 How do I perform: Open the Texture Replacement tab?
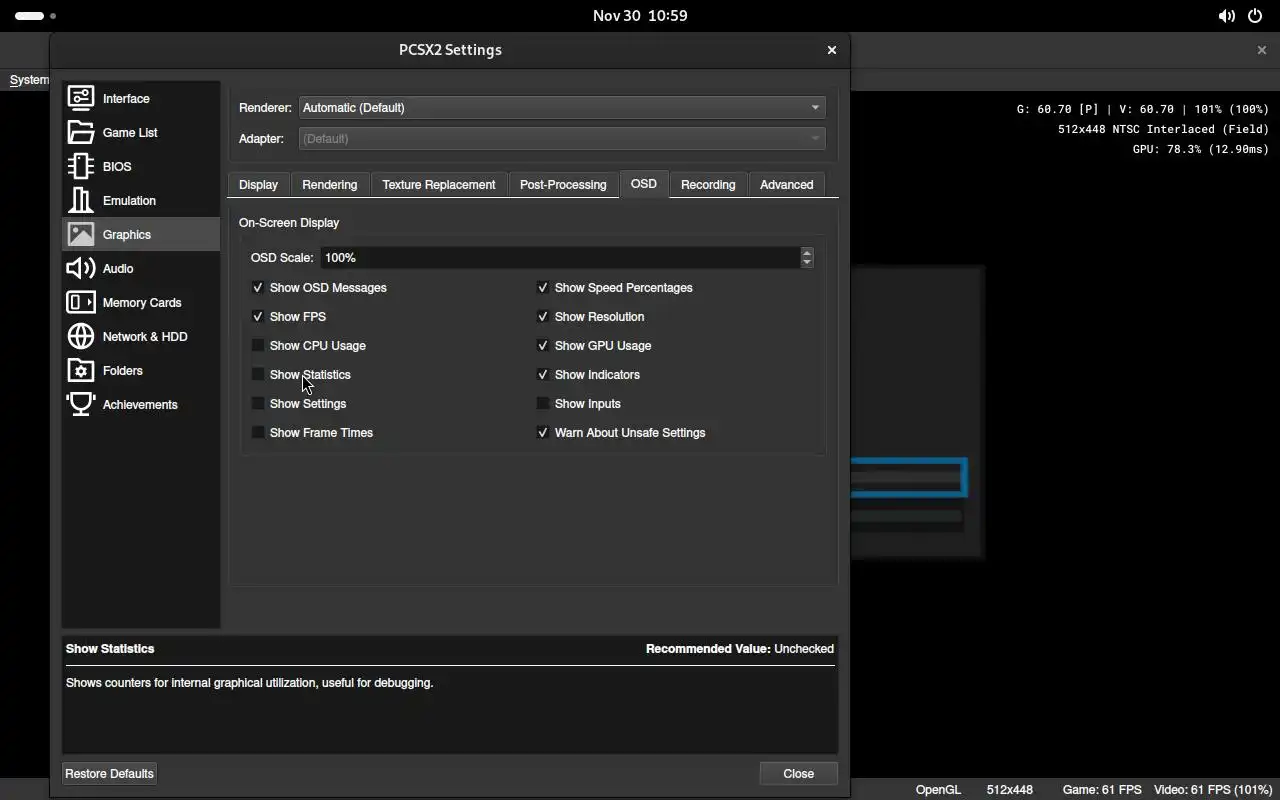pyautogui.click(x=439, y=184)
